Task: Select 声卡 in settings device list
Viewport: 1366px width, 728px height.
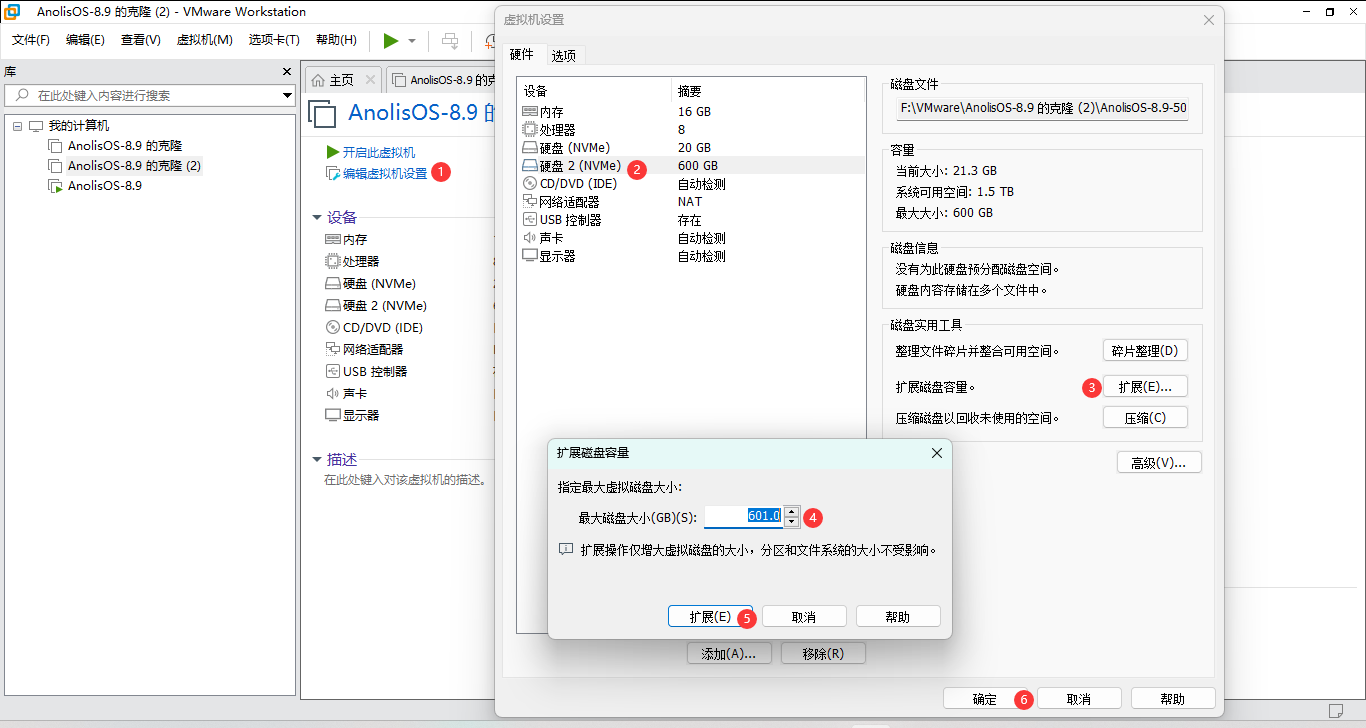Action: (x=551, y=238)
